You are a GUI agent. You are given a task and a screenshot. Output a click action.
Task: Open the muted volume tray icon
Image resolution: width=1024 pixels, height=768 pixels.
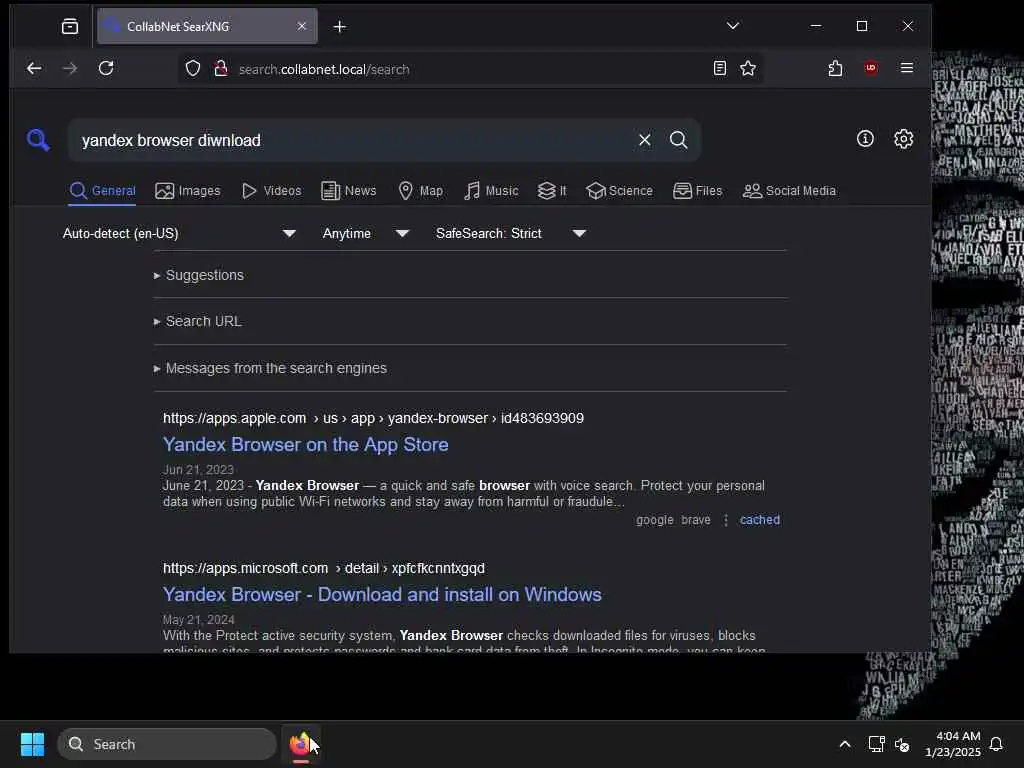[x=902, y=744]
